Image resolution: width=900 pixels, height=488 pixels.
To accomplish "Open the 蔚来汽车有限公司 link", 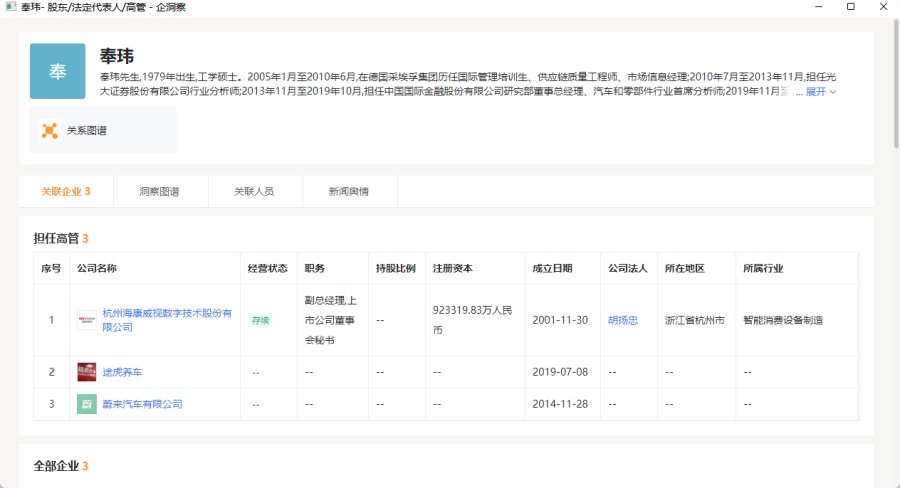I will 142,404.
